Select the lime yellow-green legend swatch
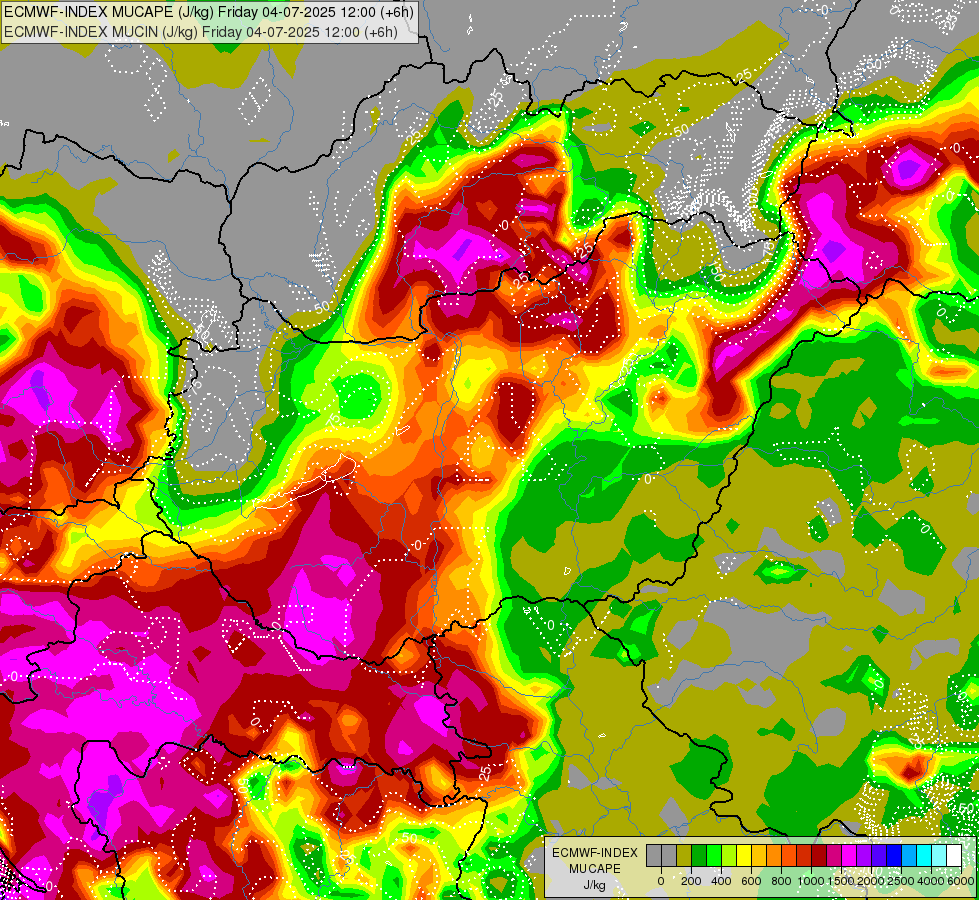 729,856
